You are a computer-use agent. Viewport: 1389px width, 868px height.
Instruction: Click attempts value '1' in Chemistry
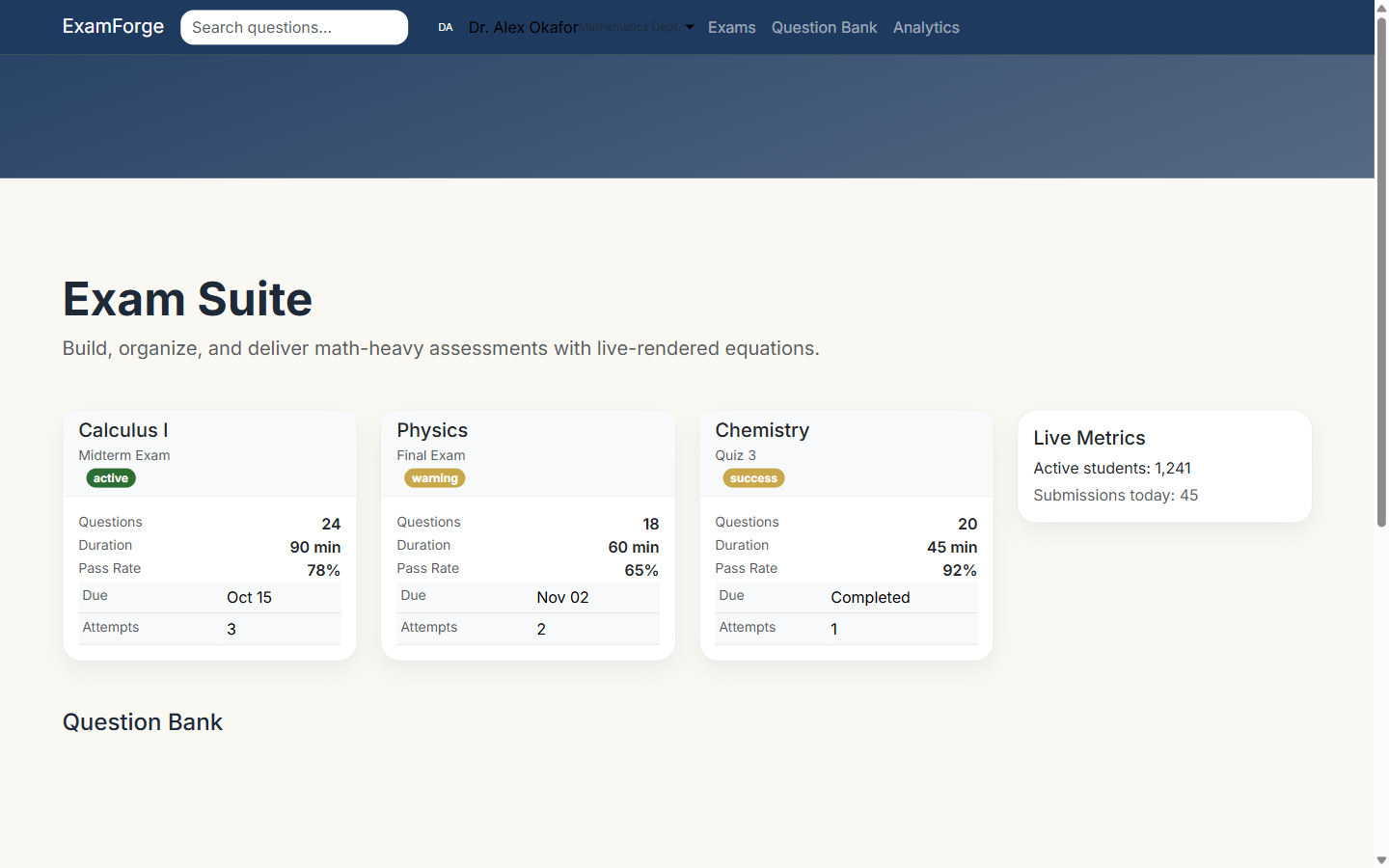pos(834,629)
